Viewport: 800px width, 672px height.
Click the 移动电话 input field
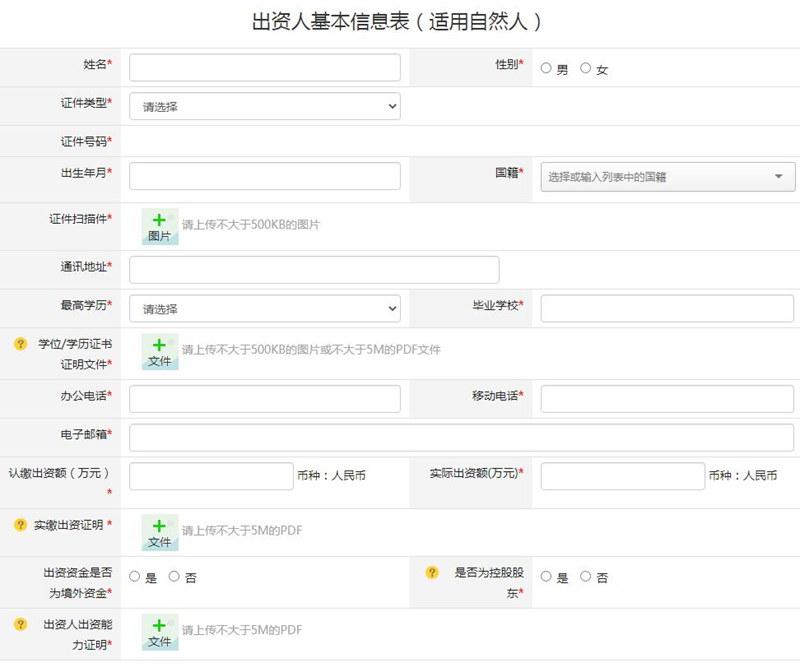coord(667,399)
